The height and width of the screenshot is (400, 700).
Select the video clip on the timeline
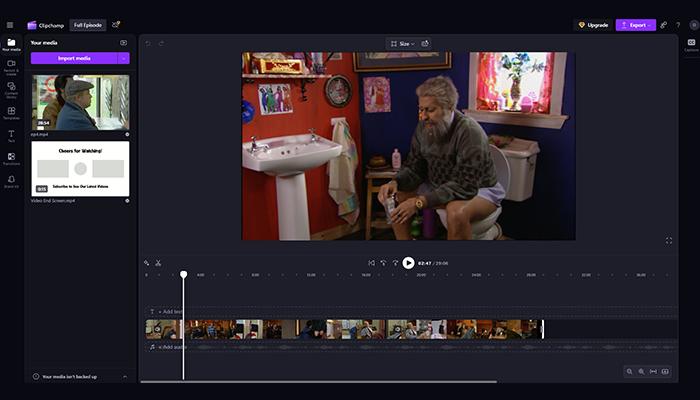point(344,329)
